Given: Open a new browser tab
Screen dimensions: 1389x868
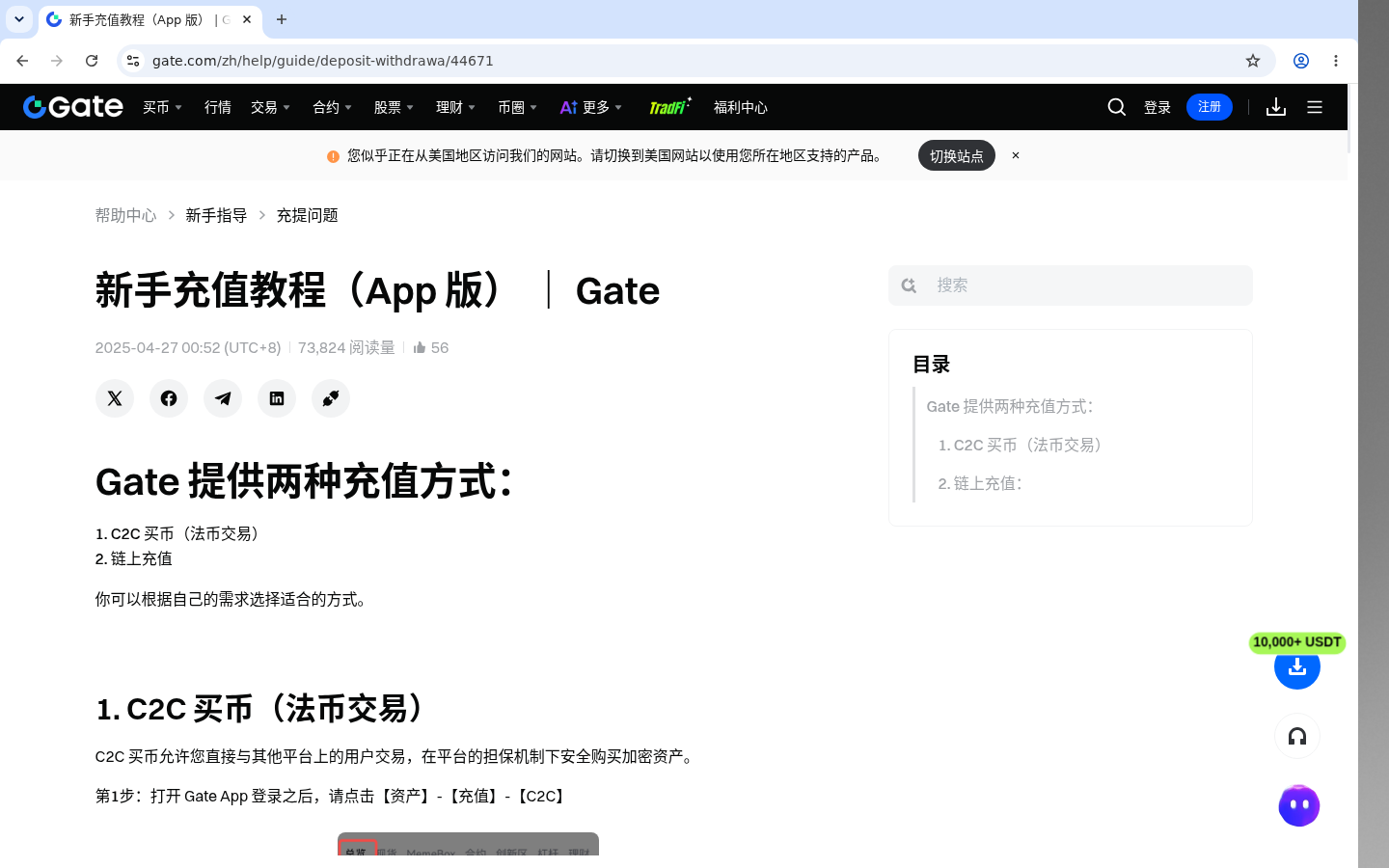Looking at the screenshot, I should (282, 19).
